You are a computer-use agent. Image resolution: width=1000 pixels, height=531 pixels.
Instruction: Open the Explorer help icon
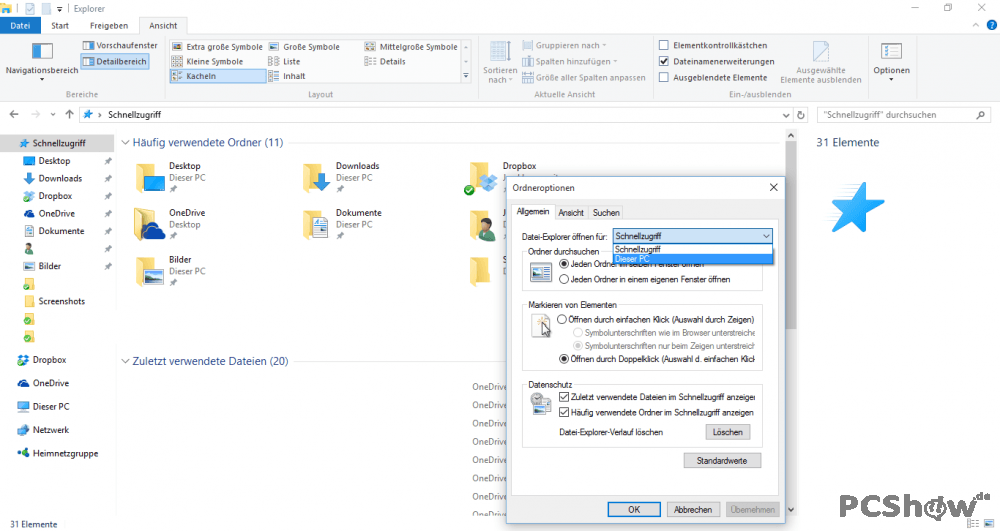(x=992, y=25)
